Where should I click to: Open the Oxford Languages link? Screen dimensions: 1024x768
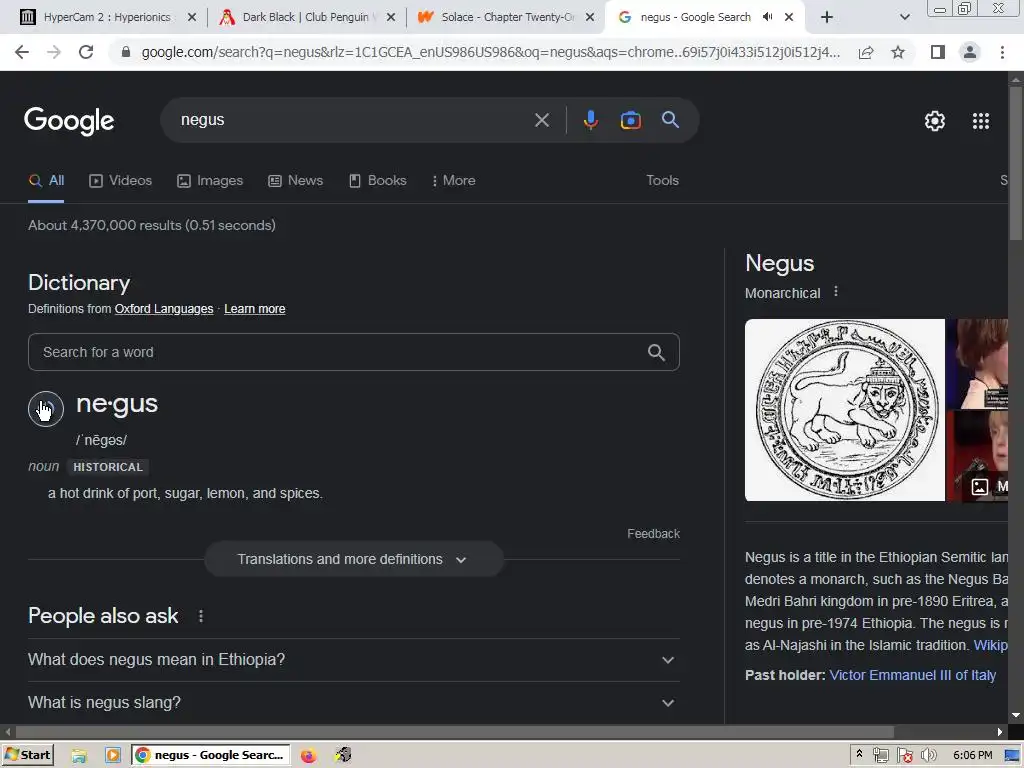(164, 309)
